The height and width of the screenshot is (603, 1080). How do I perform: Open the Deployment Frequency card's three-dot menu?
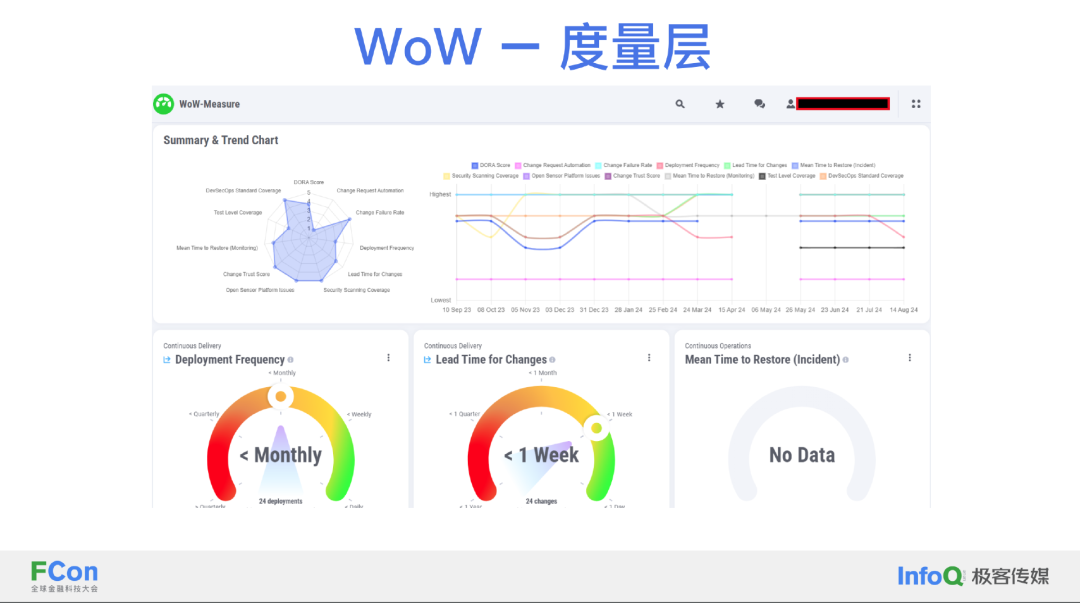tap(388, 358)
